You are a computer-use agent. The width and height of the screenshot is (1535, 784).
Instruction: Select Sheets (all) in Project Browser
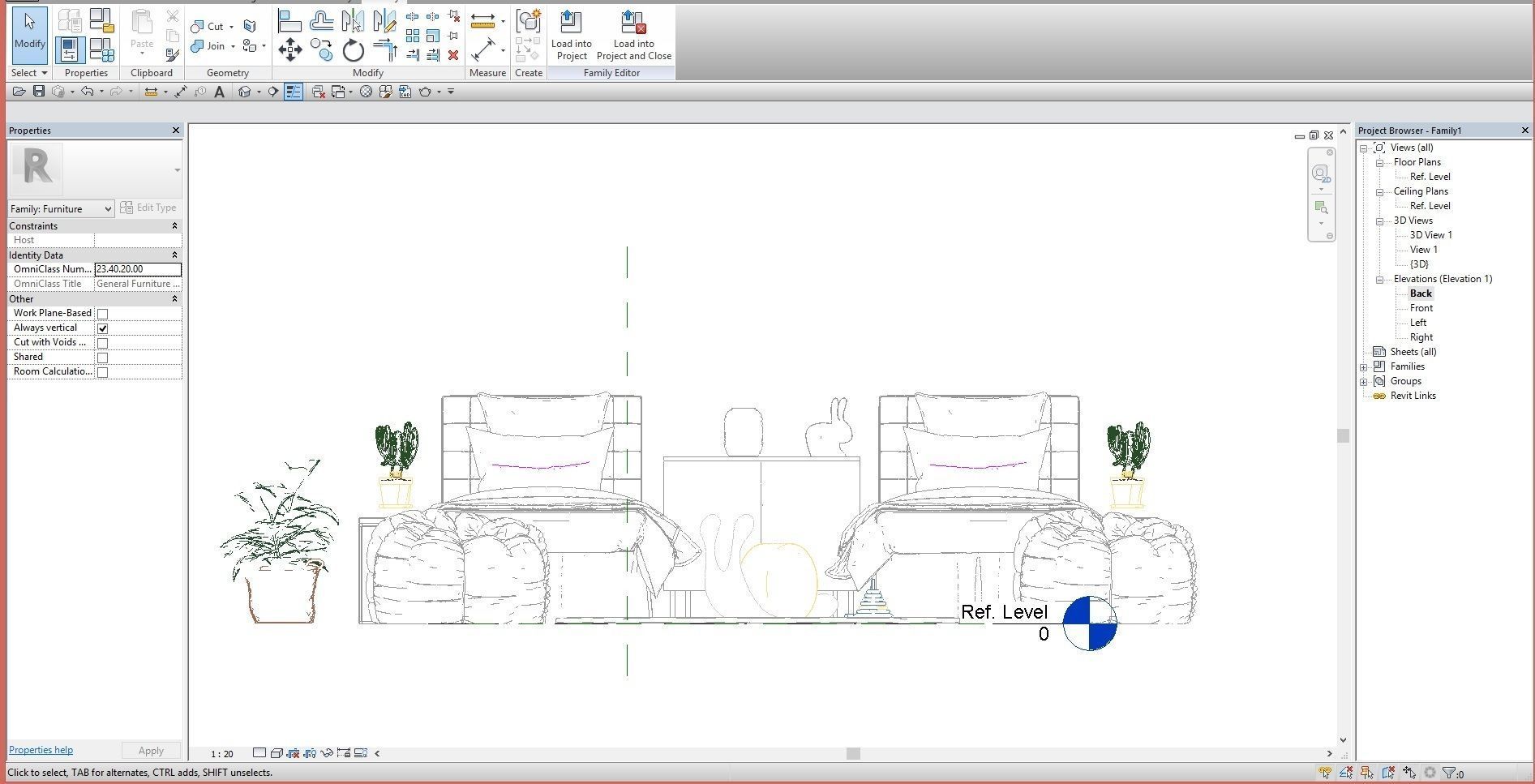point(1413,352)
